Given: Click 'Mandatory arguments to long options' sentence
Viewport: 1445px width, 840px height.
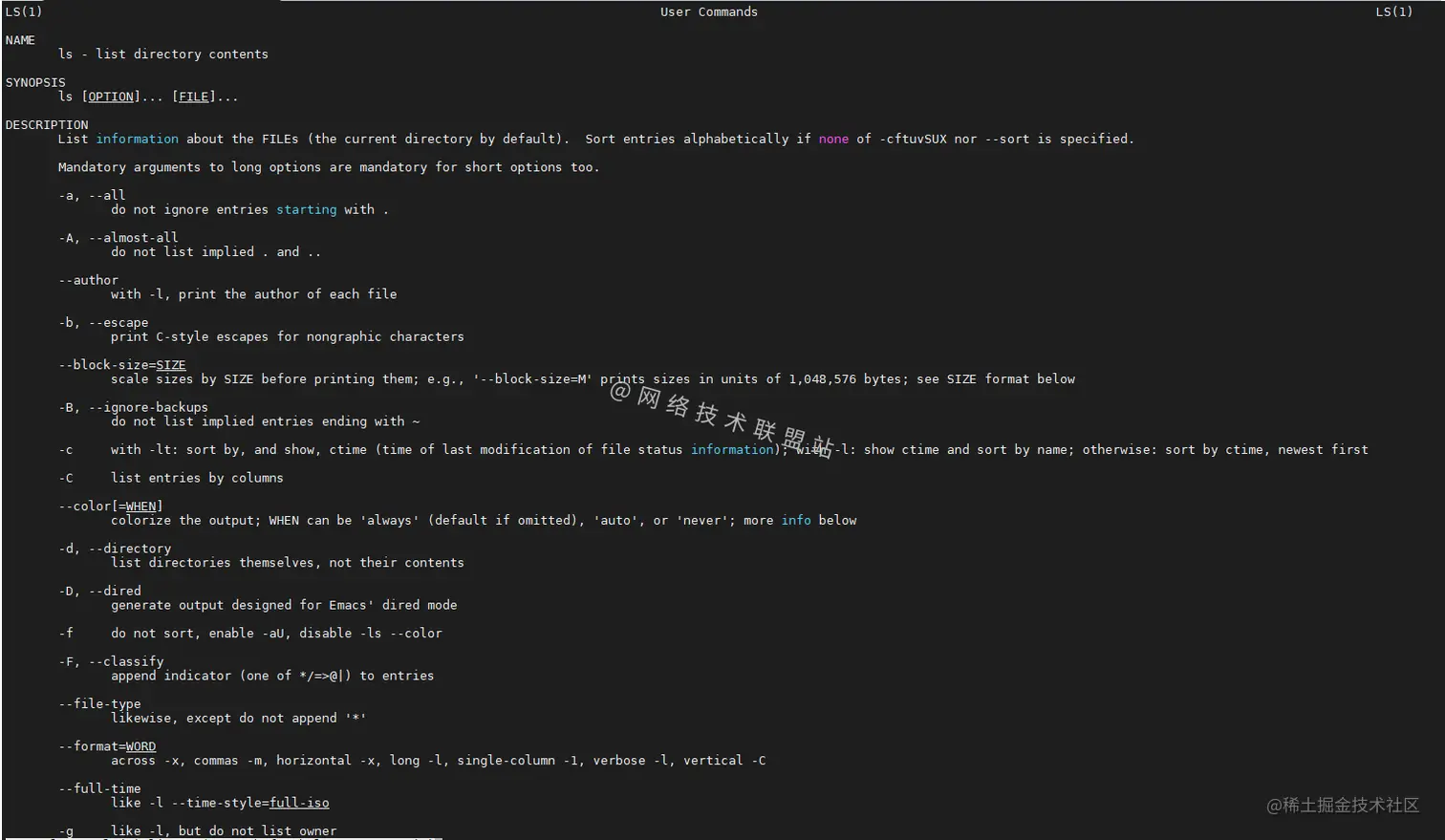Looking at the screenshot, I should pos(329,167).
